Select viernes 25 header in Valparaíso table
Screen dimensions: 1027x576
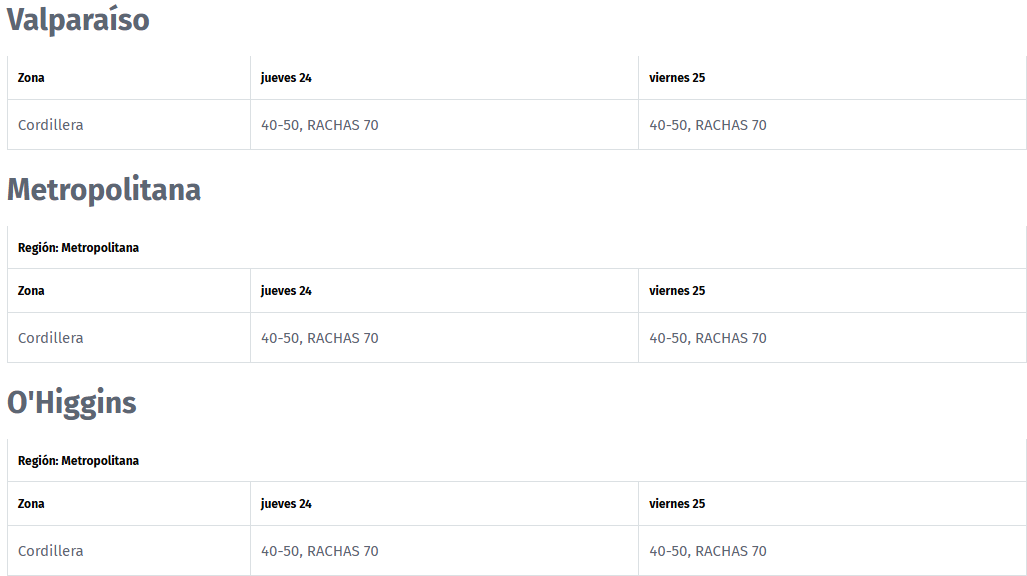tap(832, 77)
